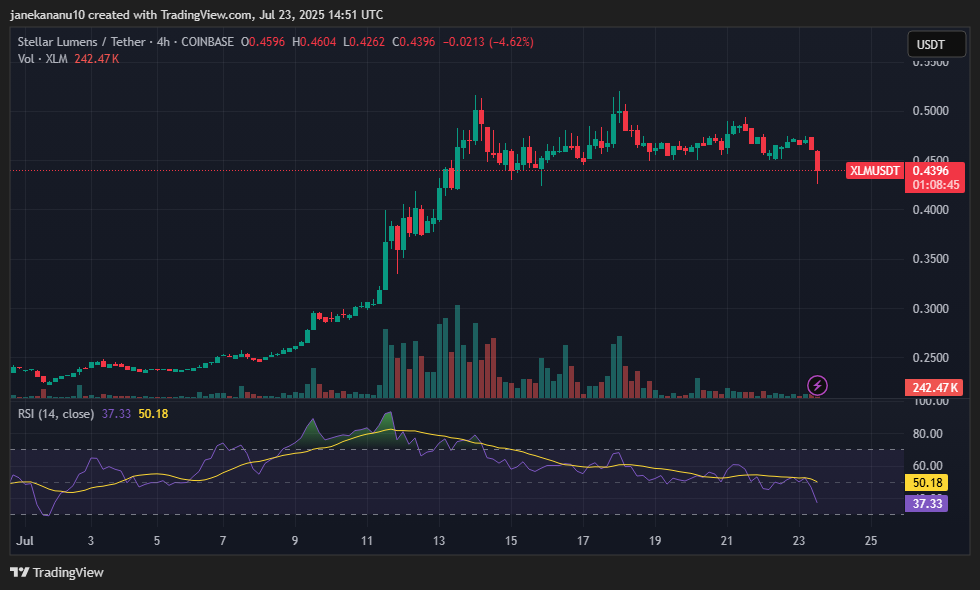Click the TradingView logo at bottom left
Image resolution: width=980 pixels, height=590 pixels.
pyautogui.click(x=57, y=572)
